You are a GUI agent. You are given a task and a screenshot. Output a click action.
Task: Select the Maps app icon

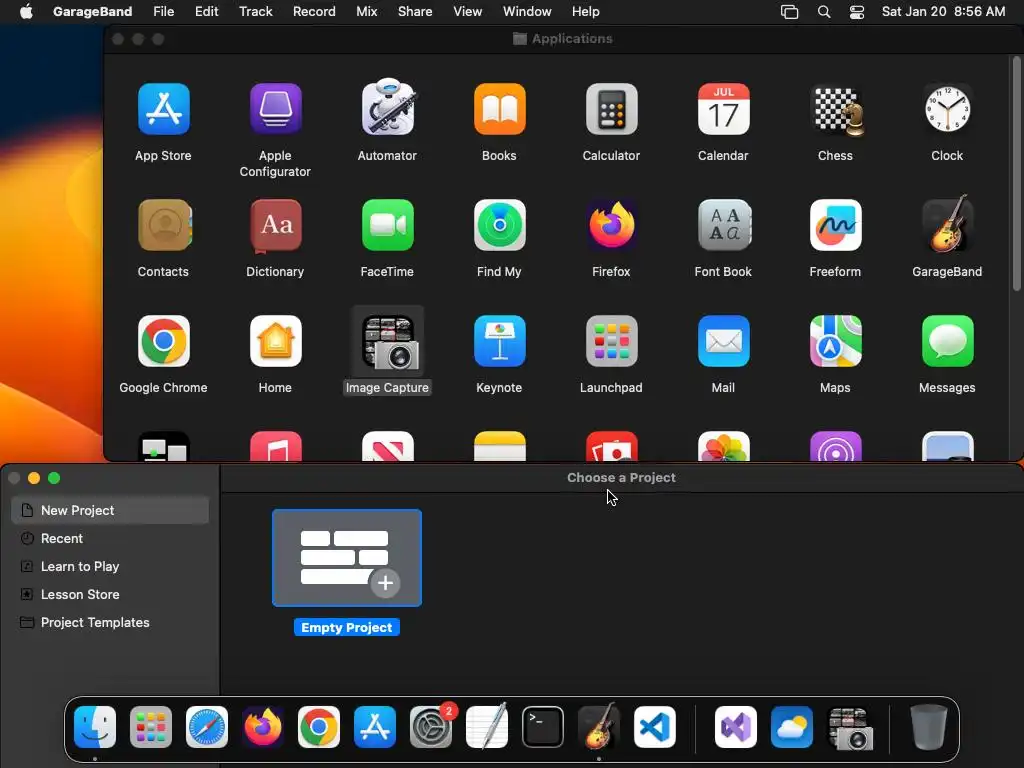[x=836, y=341]
